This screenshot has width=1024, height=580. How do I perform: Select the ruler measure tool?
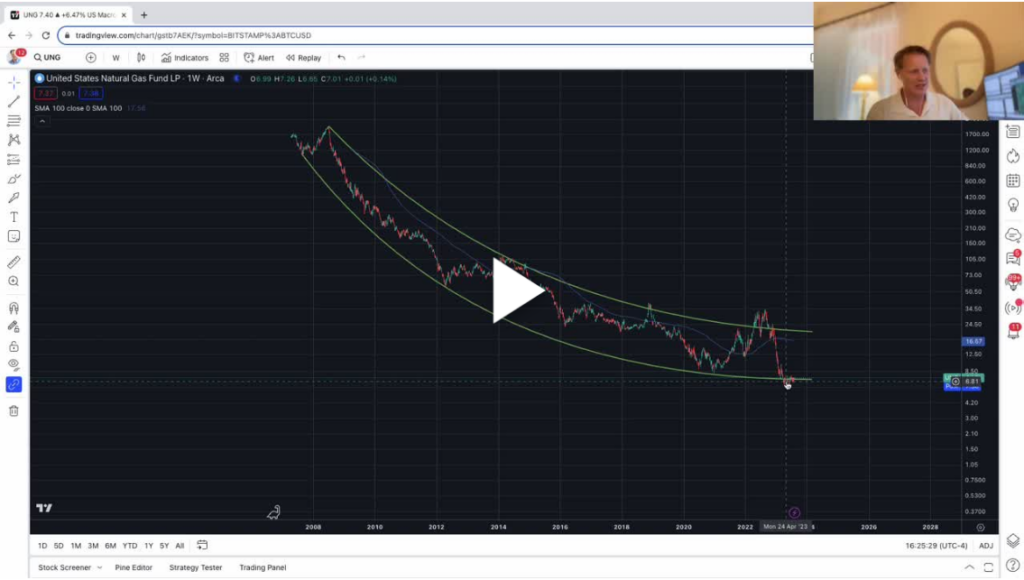pos(14,262)
